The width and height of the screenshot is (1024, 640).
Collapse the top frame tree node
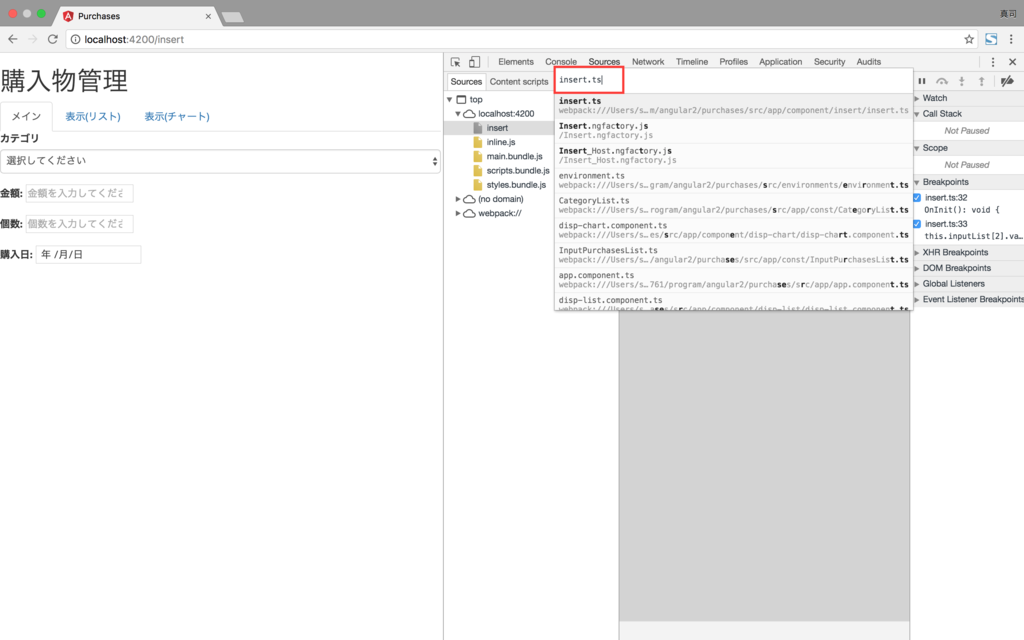[449, 99]
